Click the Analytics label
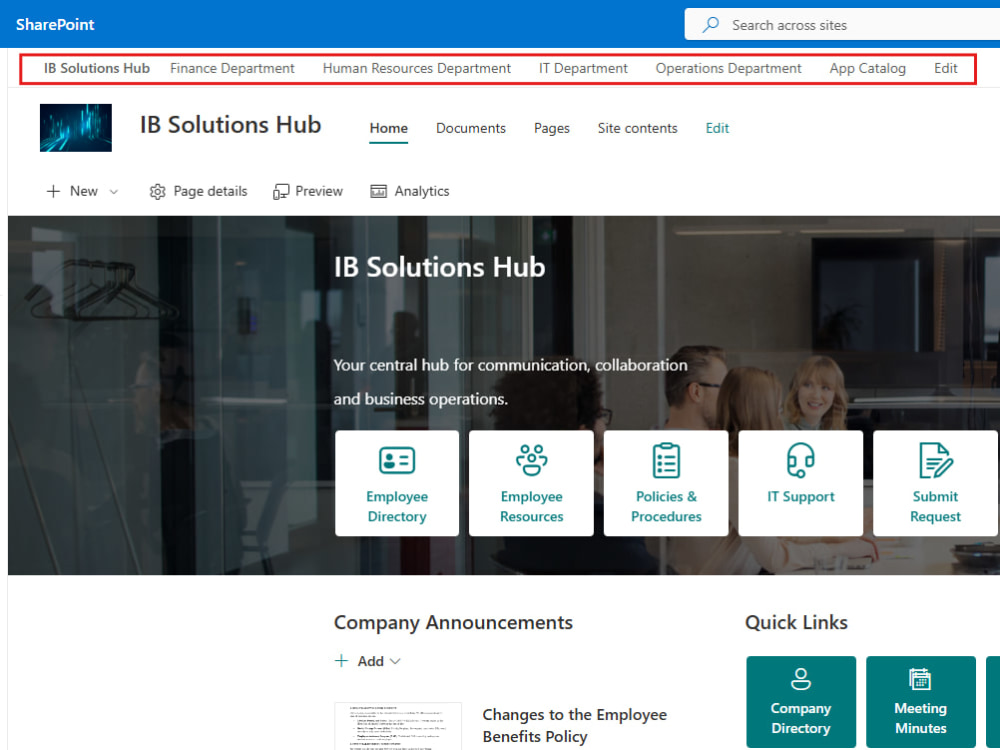 422,191
